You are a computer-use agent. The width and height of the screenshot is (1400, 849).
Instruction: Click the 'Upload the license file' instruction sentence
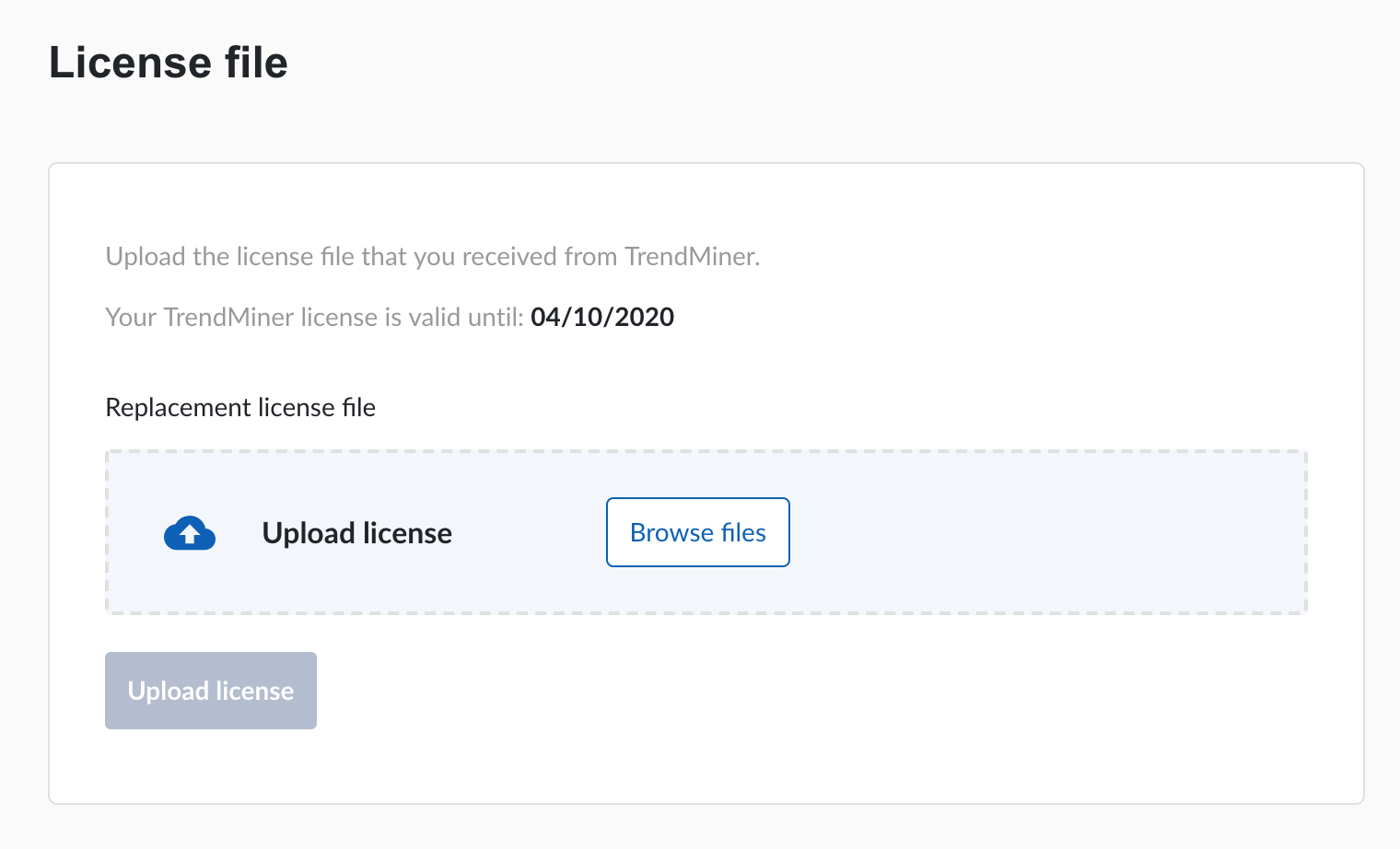[x=432, y=256]
